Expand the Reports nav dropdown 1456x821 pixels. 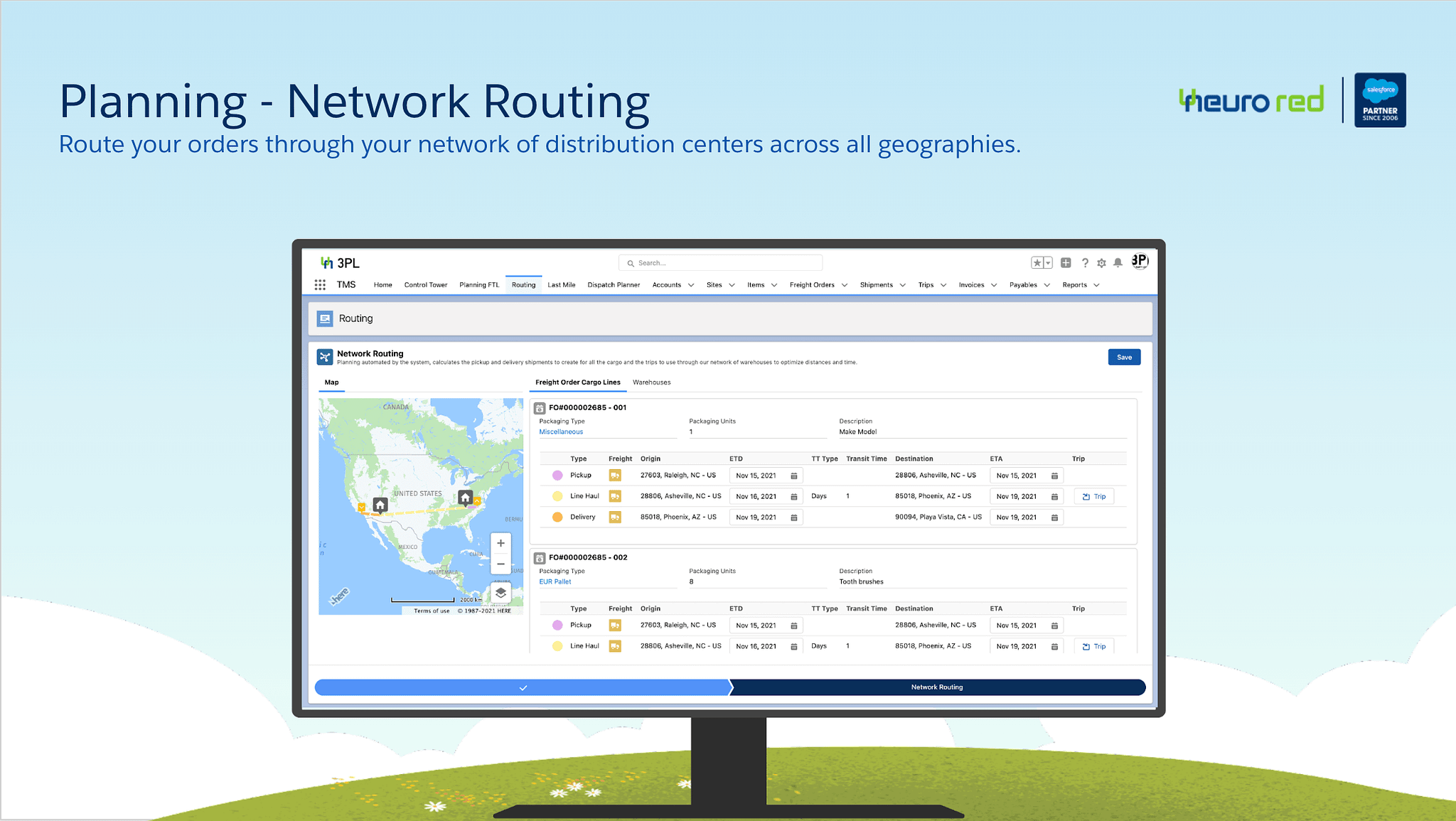[1096, 285]
